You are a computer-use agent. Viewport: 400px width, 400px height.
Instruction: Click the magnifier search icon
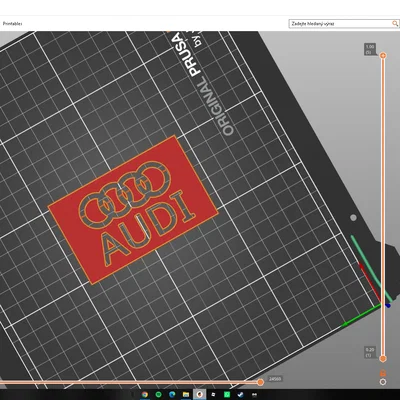click(395, 24)
